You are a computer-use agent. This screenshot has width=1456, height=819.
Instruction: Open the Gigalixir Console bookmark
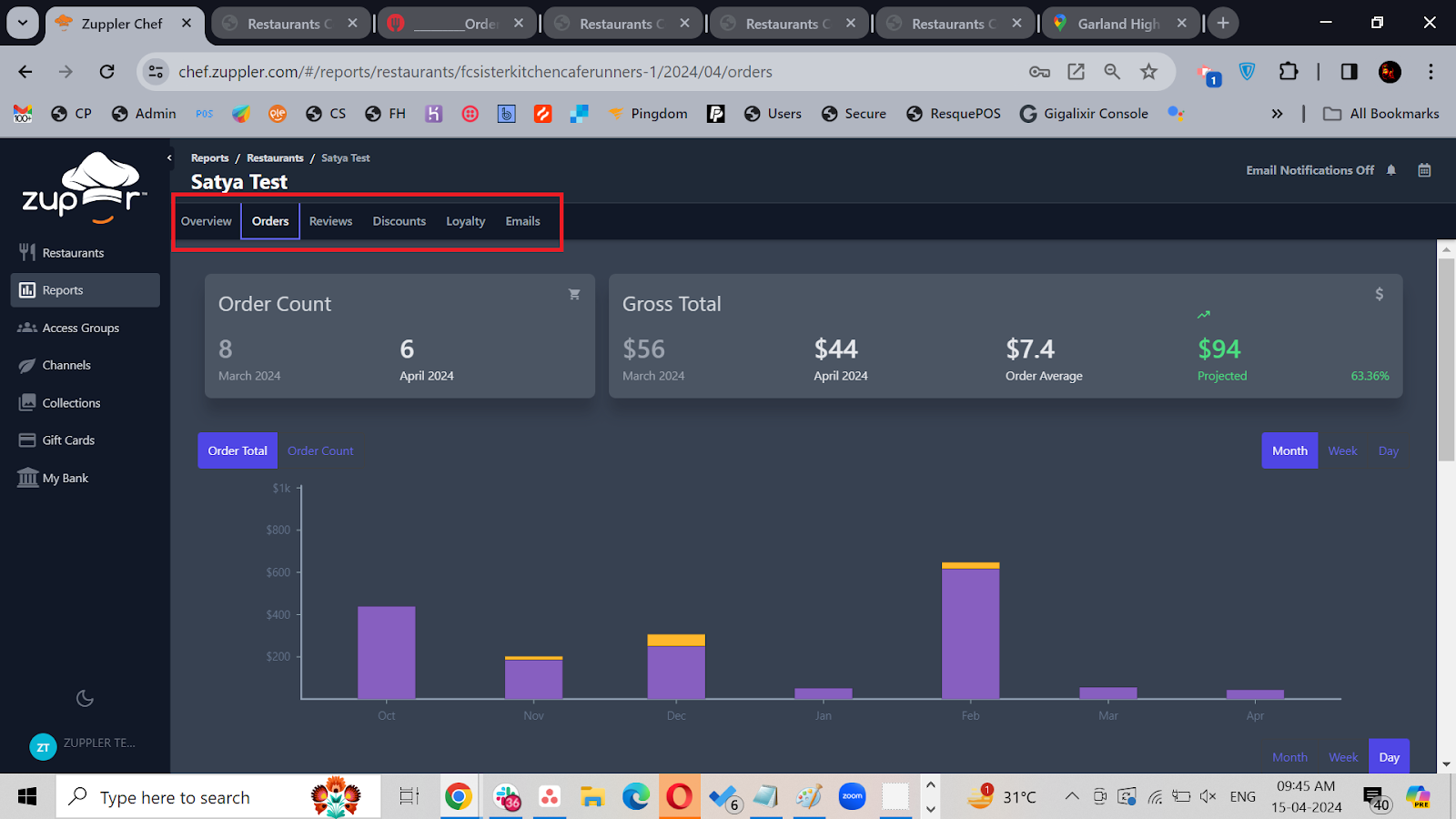[1084, 114]
